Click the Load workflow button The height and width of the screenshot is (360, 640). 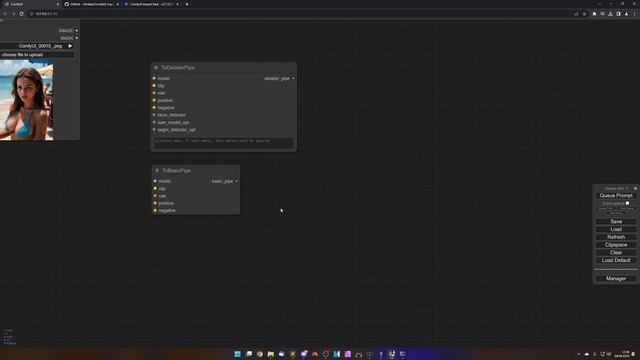(616, 229)
